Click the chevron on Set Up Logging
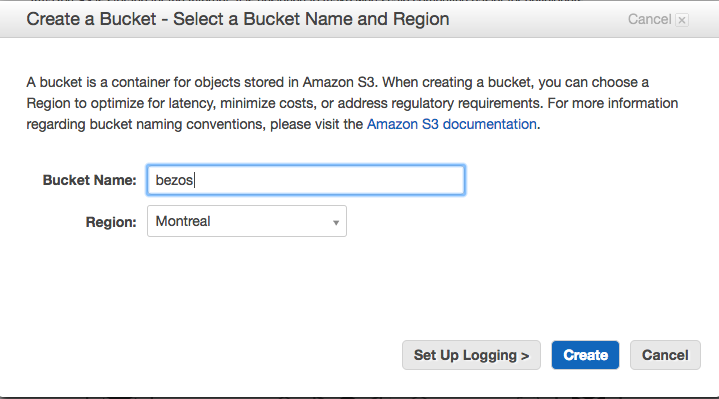719x399 pixels. pyautogui.click(x=525, y=356)
